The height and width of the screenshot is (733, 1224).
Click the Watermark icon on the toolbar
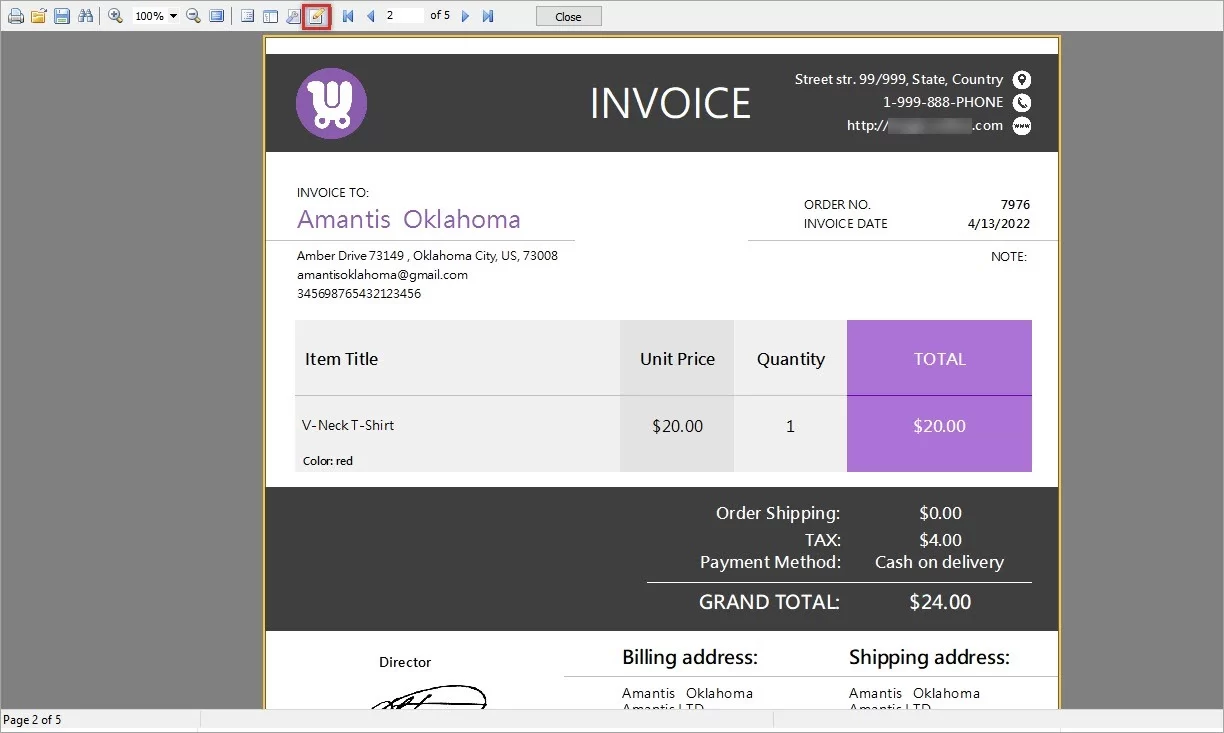click(x=247, y=15)
